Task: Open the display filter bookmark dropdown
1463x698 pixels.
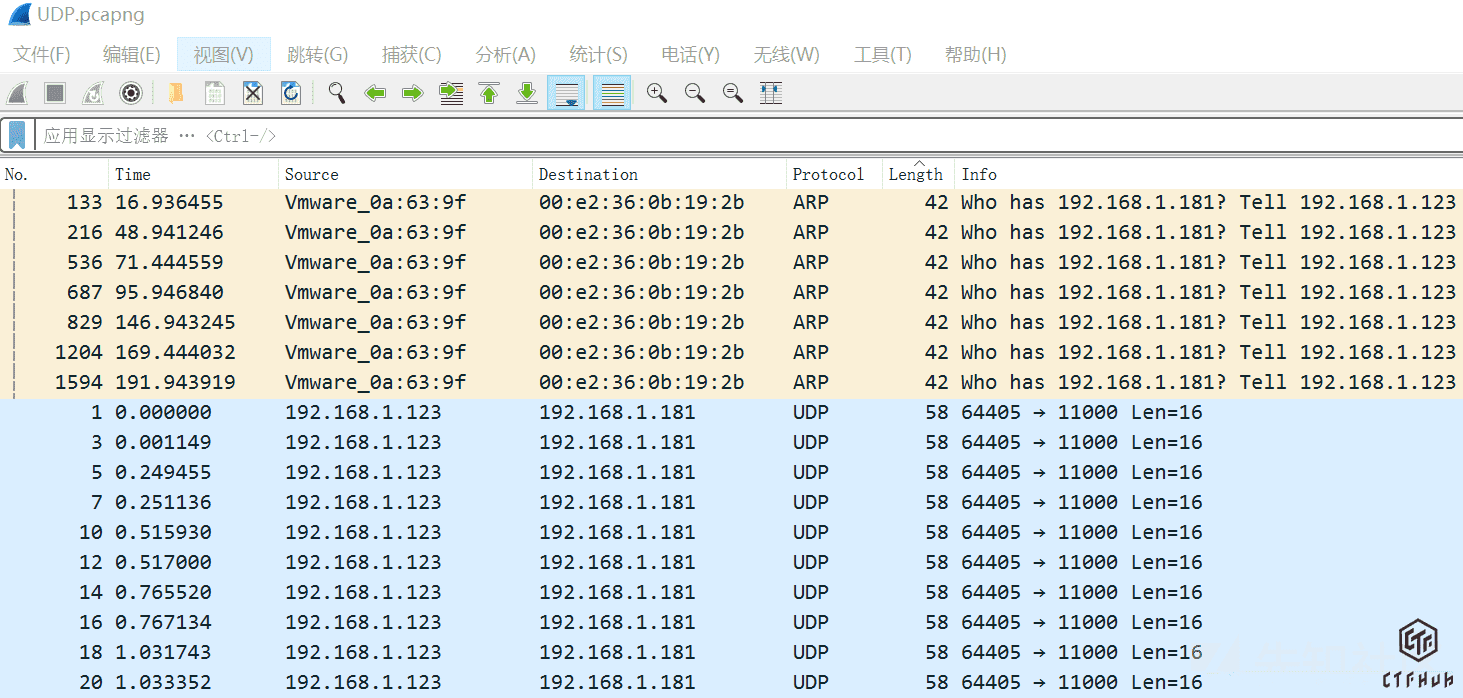Action: 17,135
